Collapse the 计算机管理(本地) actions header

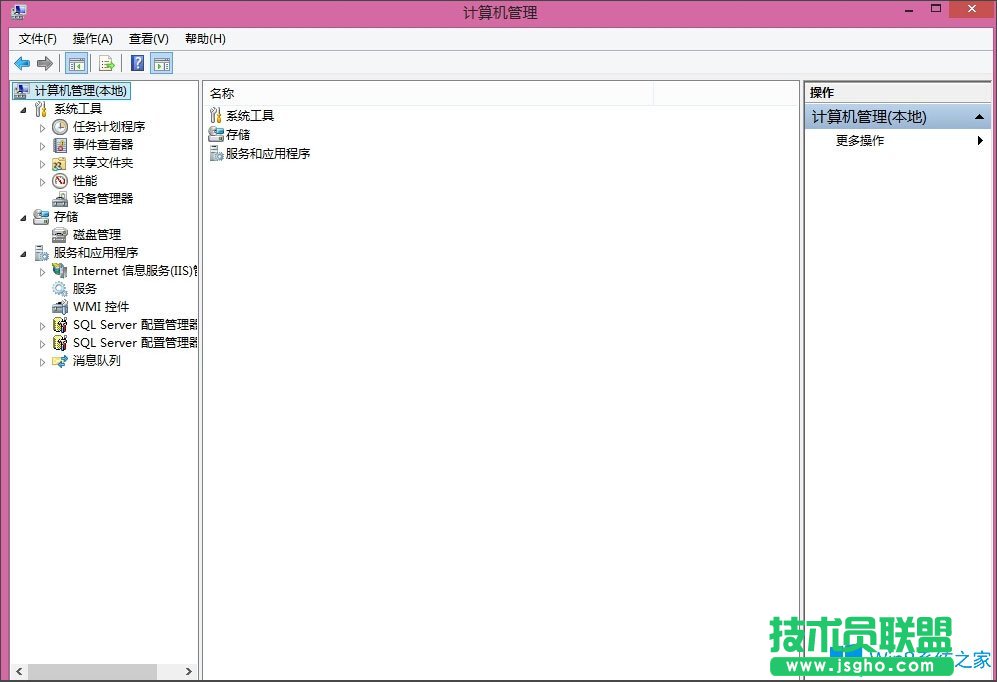tap(980, 116)
